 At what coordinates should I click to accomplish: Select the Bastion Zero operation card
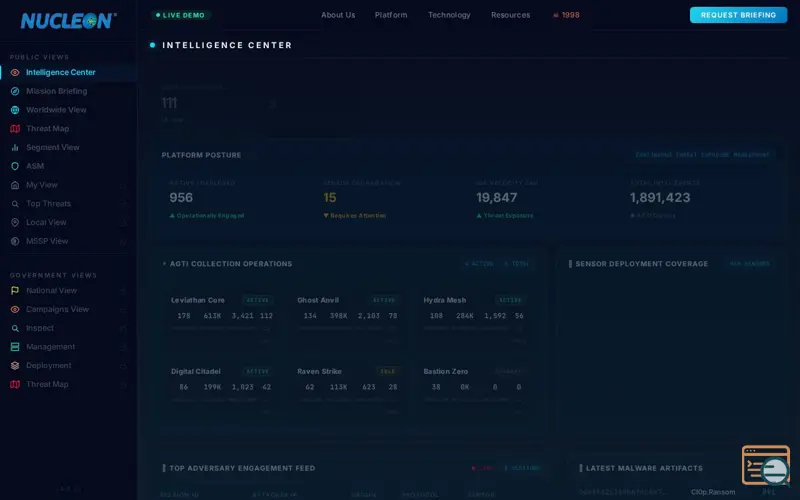coord(474,389)
